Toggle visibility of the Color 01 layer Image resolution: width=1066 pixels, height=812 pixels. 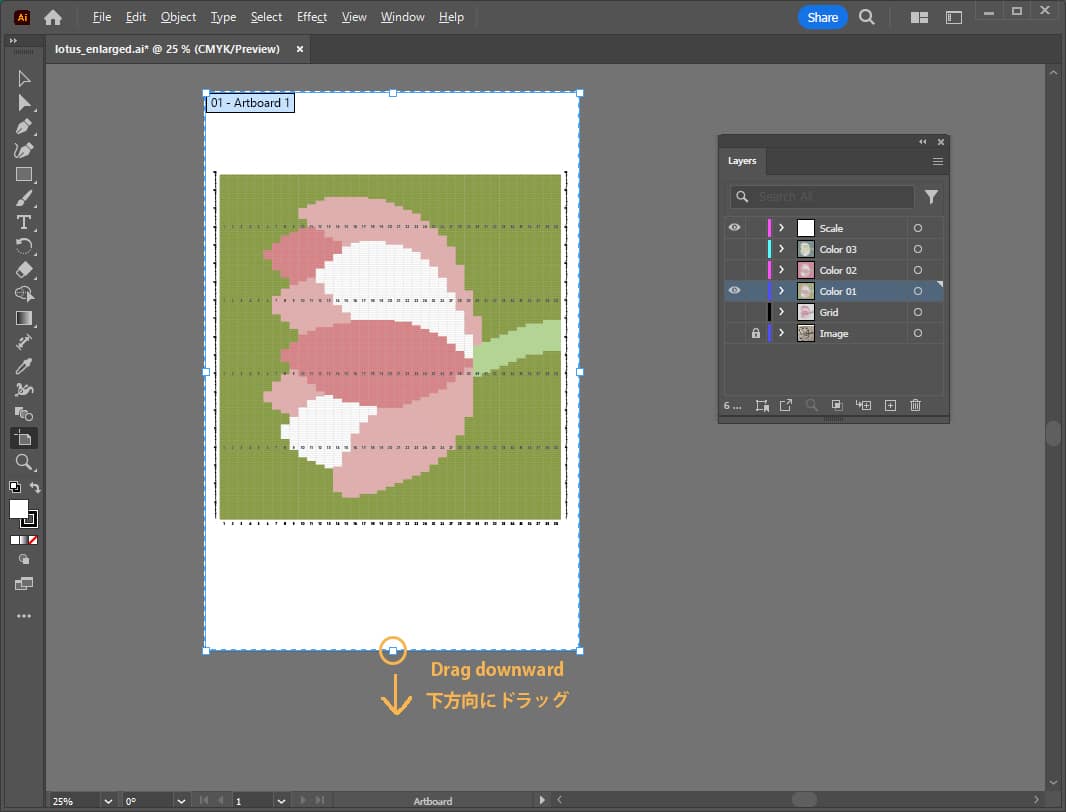point(734,291)
